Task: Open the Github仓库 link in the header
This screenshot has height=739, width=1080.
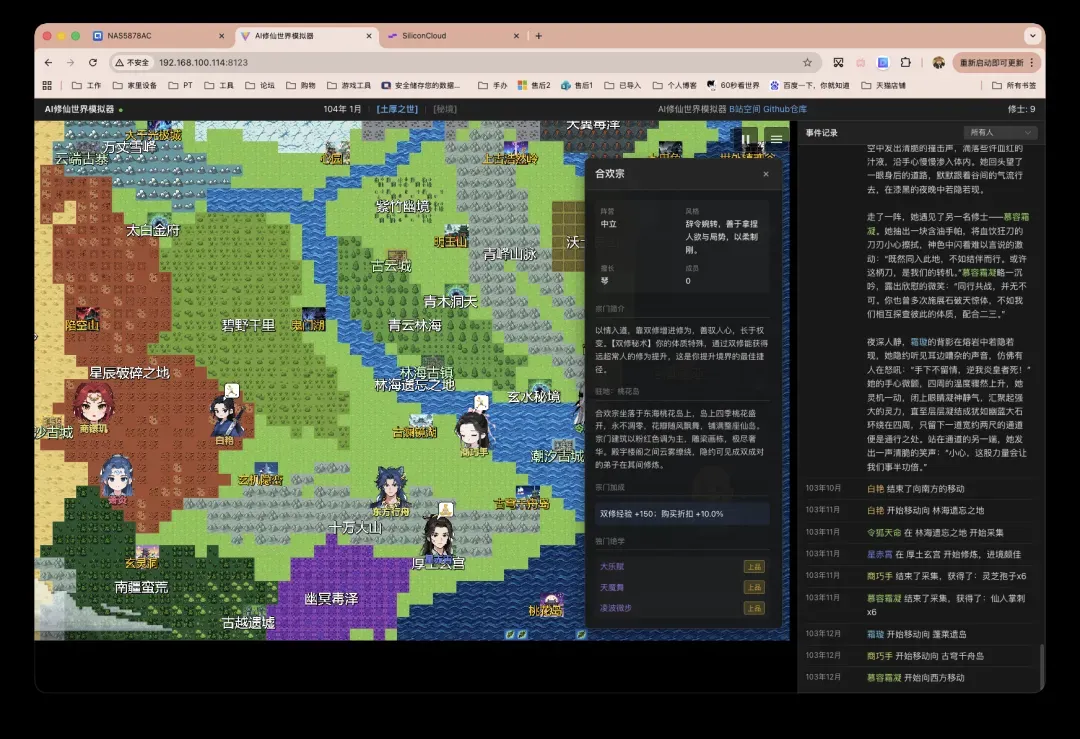Action: pyautogui.click(x=784, y=109)
